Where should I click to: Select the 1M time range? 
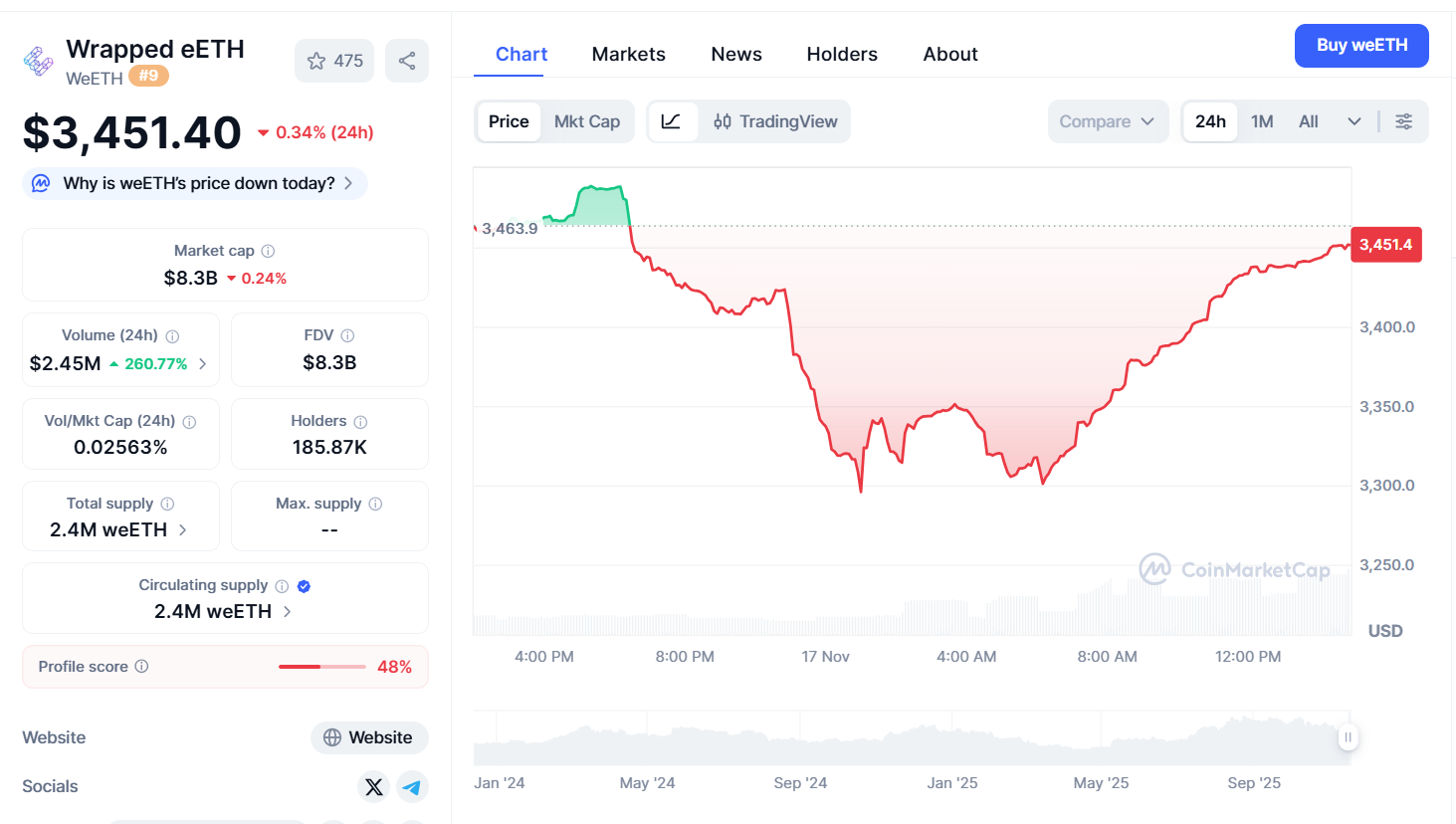1262,121
